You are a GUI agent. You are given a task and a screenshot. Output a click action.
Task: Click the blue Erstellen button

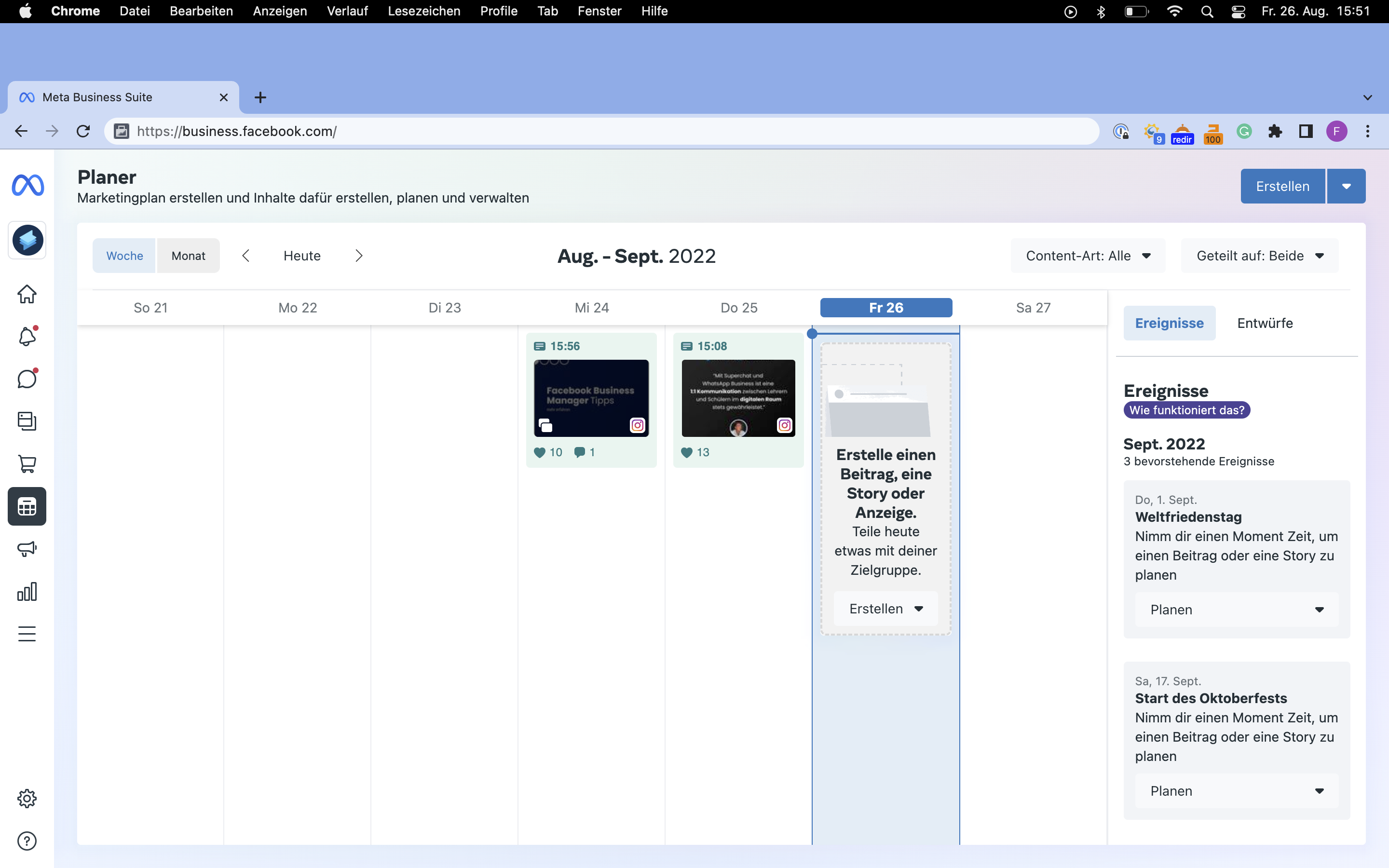tap(1282, 186)
